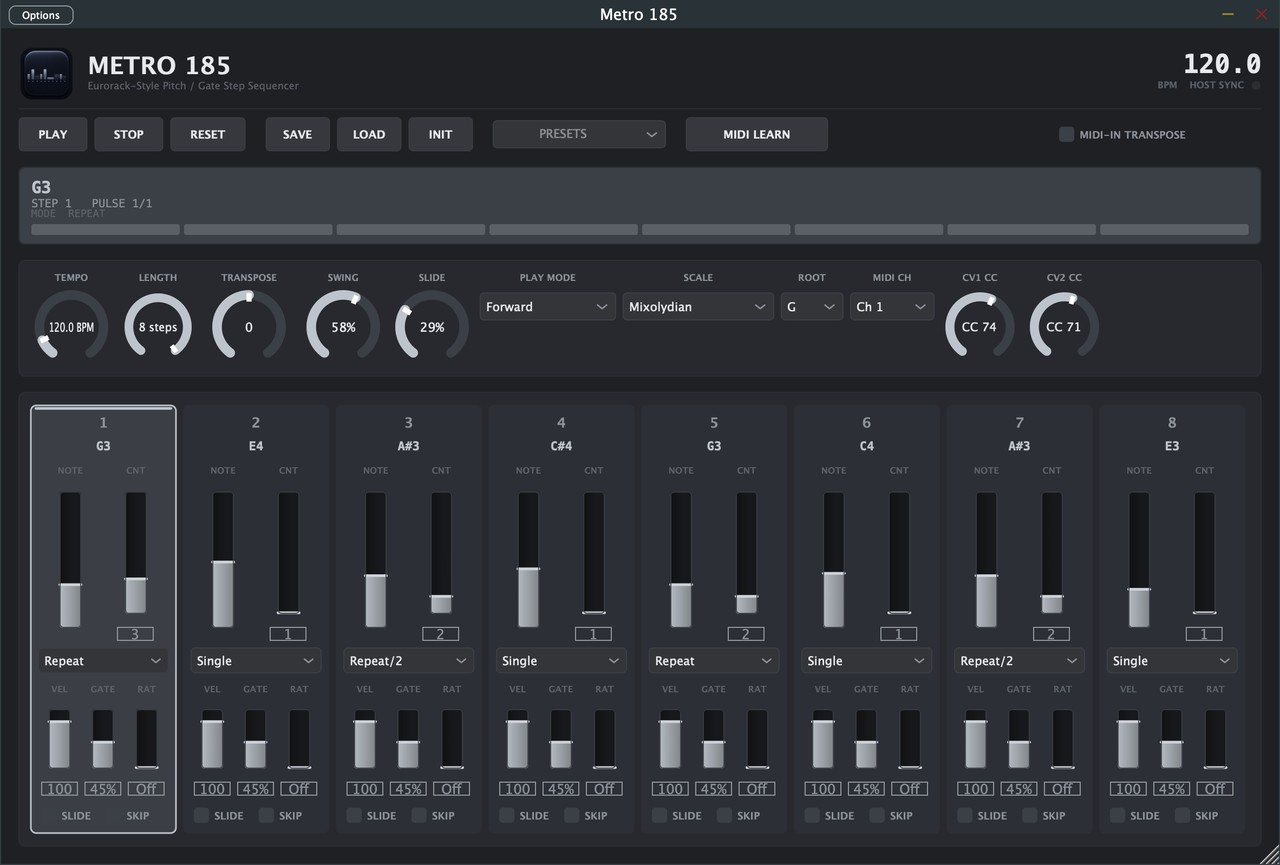Screen dimensions: 1280x865
Task: Toggle SLIDE checkbox on step 2
Action: [x=202, y=815]
